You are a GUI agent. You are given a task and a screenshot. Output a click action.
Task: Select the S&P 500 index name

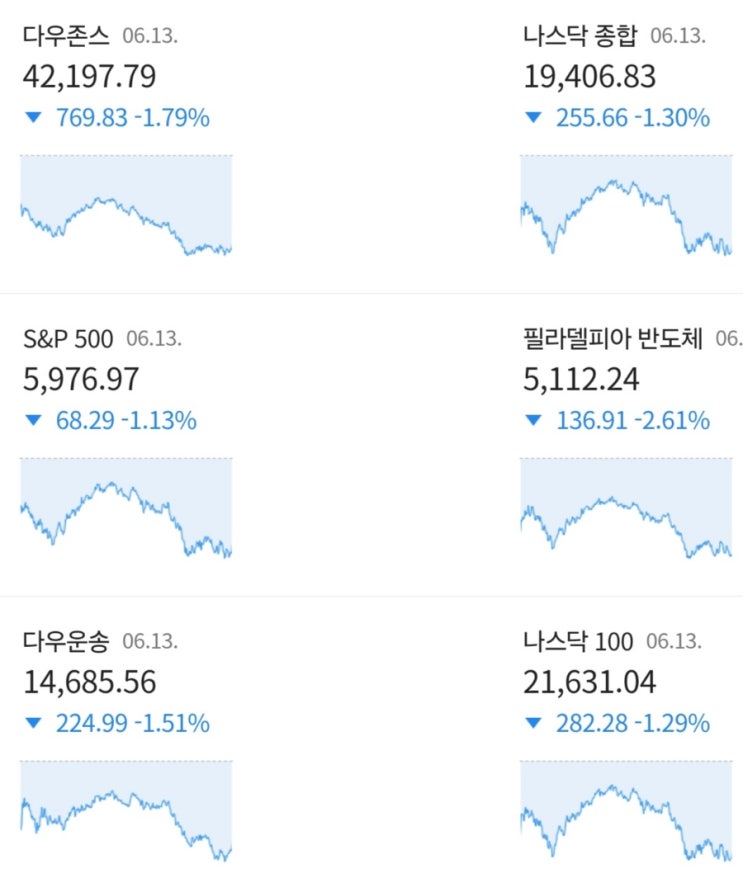coord(68,339)
